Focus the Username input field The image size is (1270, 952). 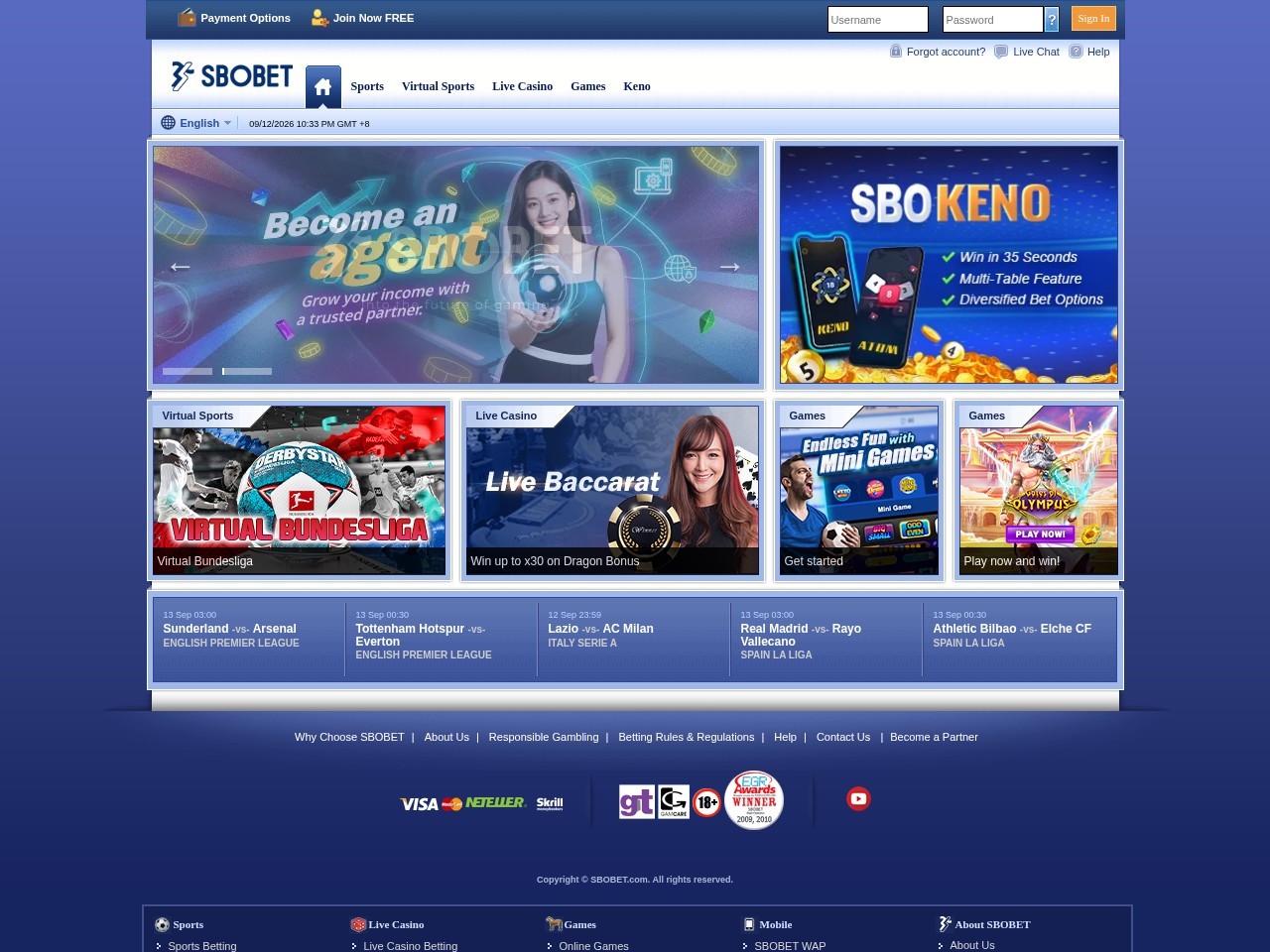click(878, 20)
